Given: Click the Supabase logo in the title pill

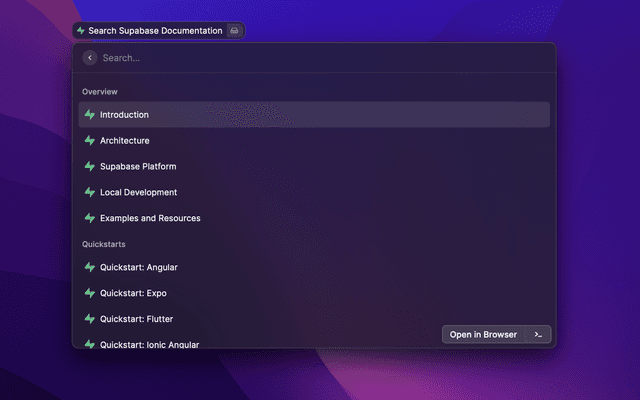Looking at the screenshot, I should click(81, 31).
